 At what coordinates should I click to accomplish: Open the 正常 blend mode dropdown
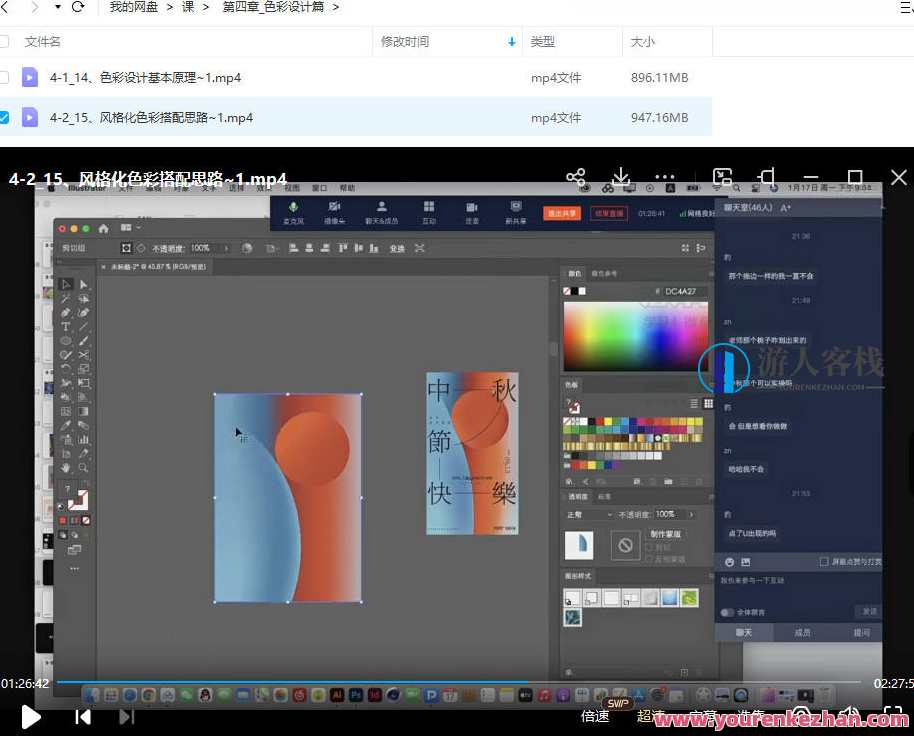(x=588, y=514)
